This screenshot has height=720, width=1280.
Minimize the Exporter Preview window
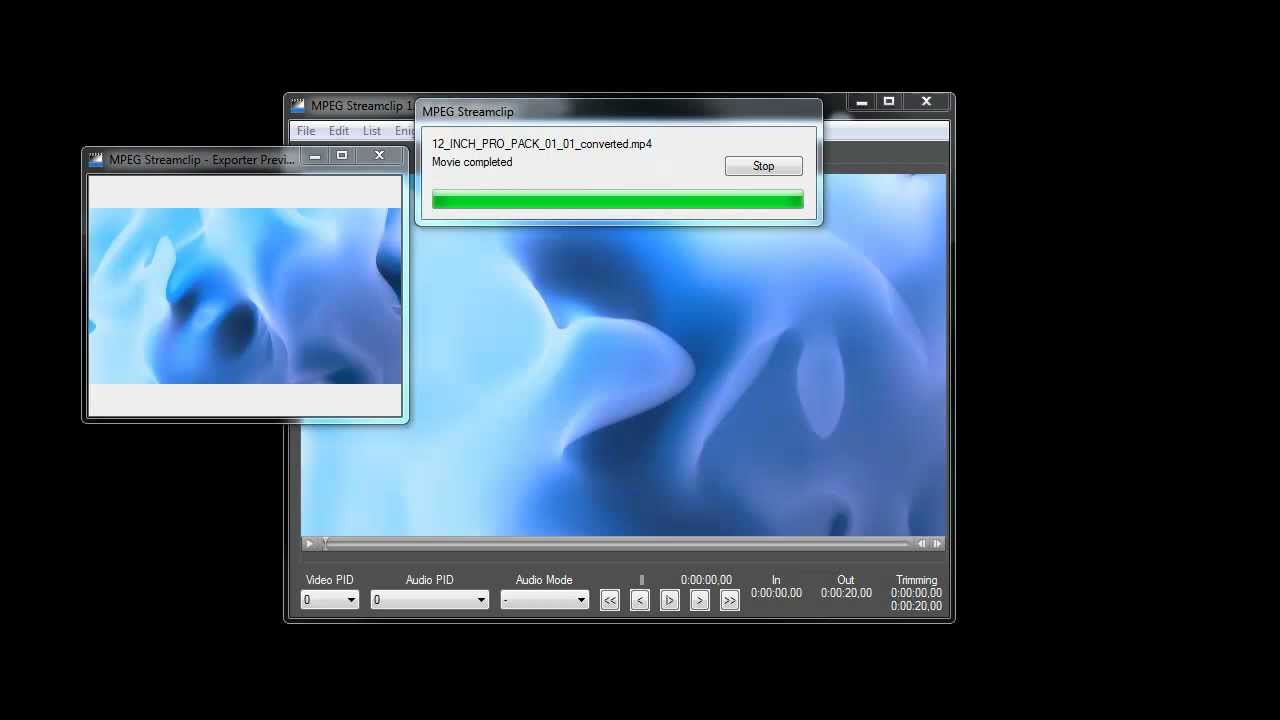315,156
